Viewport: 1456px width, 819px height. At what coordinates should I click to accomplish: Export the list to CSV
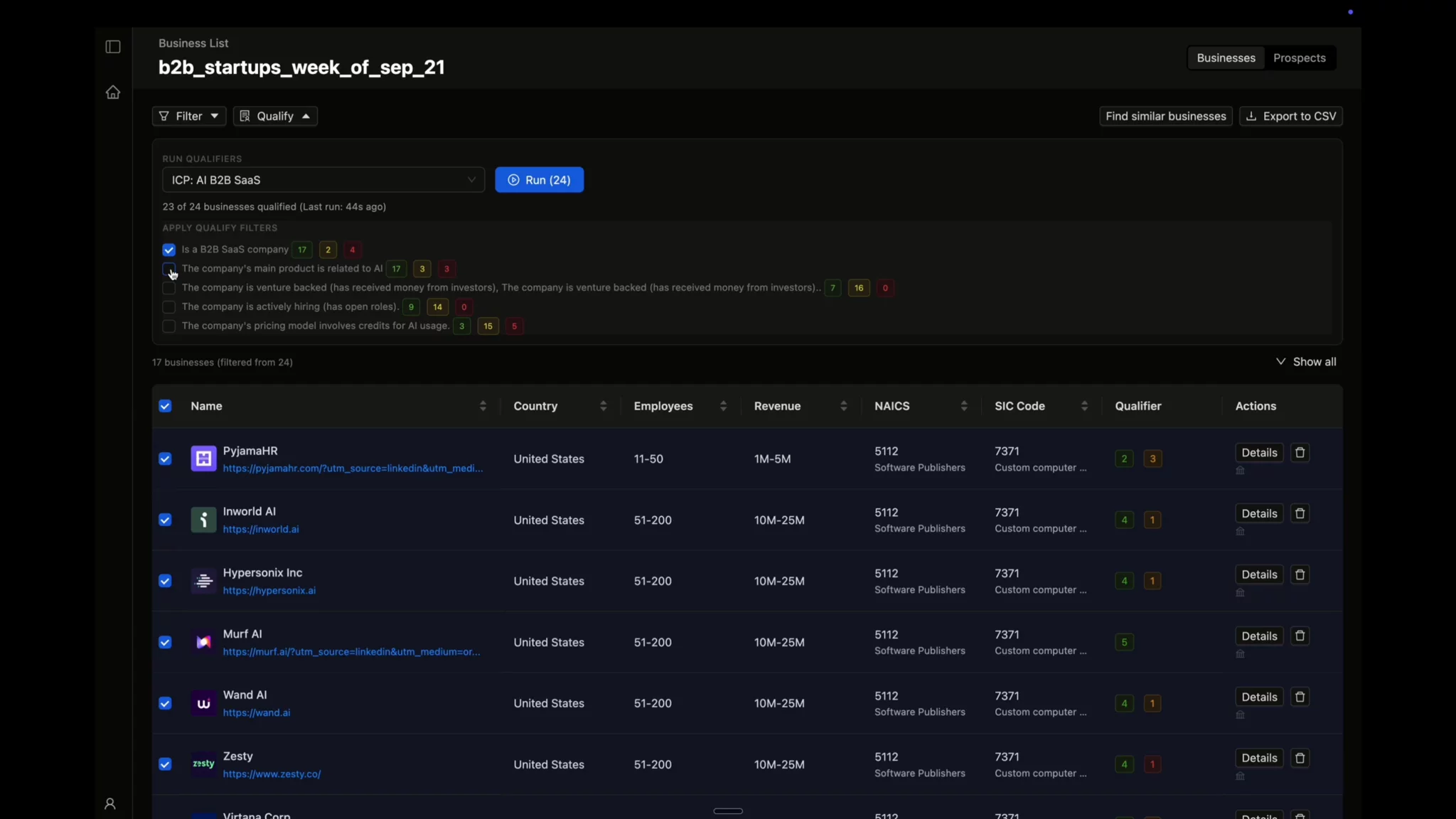click(1291, 116)
